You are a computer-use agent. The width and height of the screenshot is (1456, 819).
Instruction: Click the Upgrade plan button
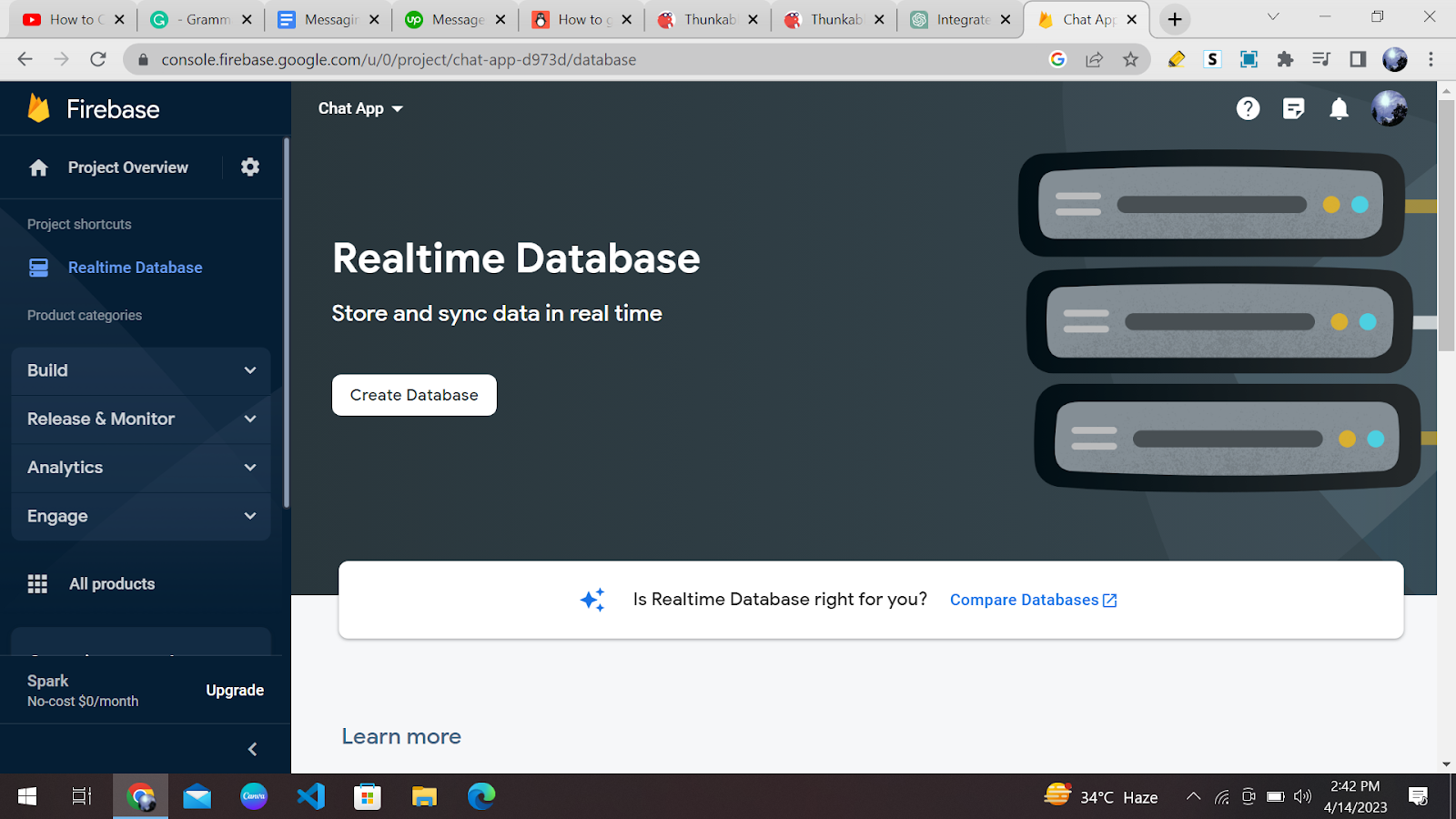[x=235, y=691]
